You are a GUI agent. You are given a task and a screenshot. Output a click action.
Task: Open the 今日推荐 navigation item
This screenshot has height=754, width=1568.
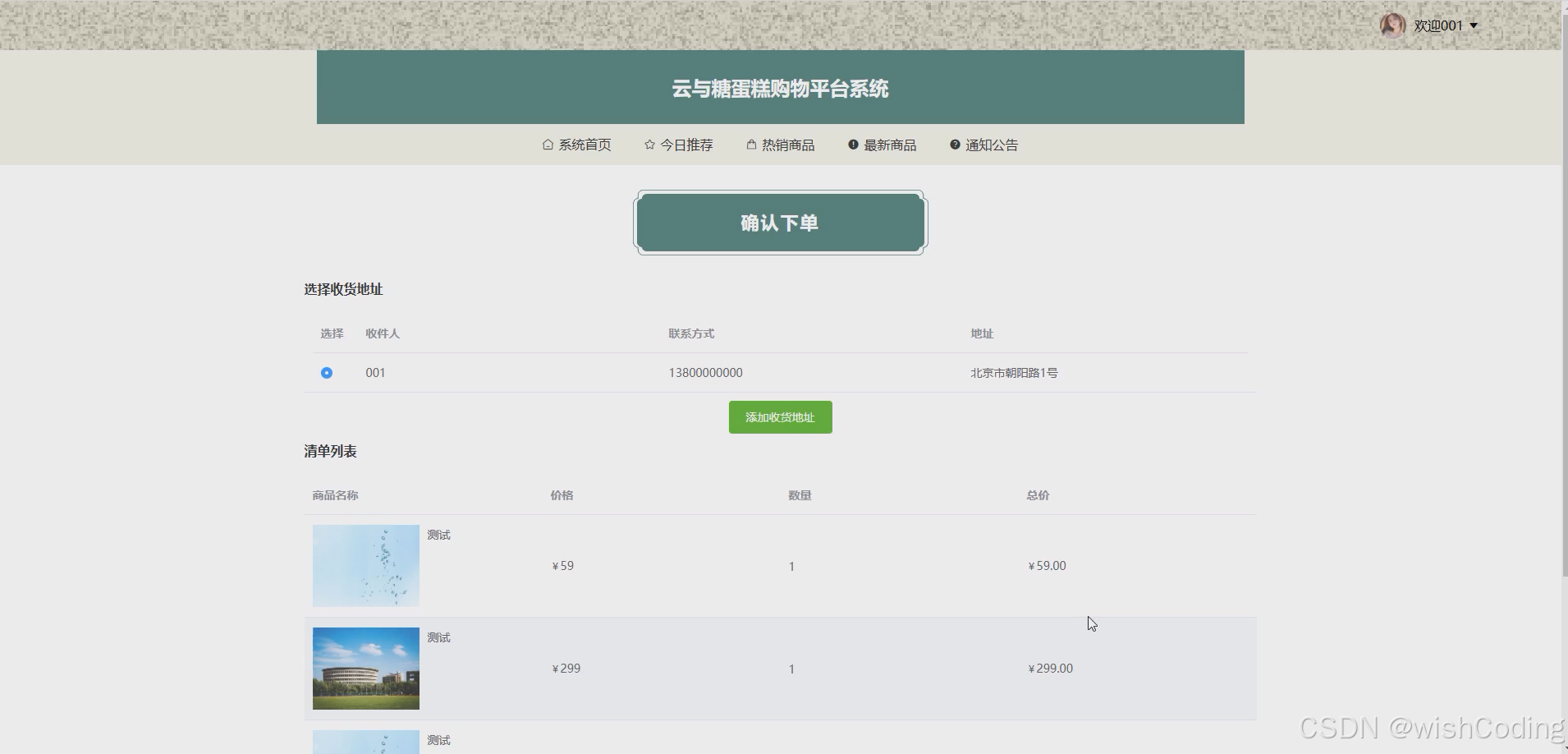coord(686,145)
